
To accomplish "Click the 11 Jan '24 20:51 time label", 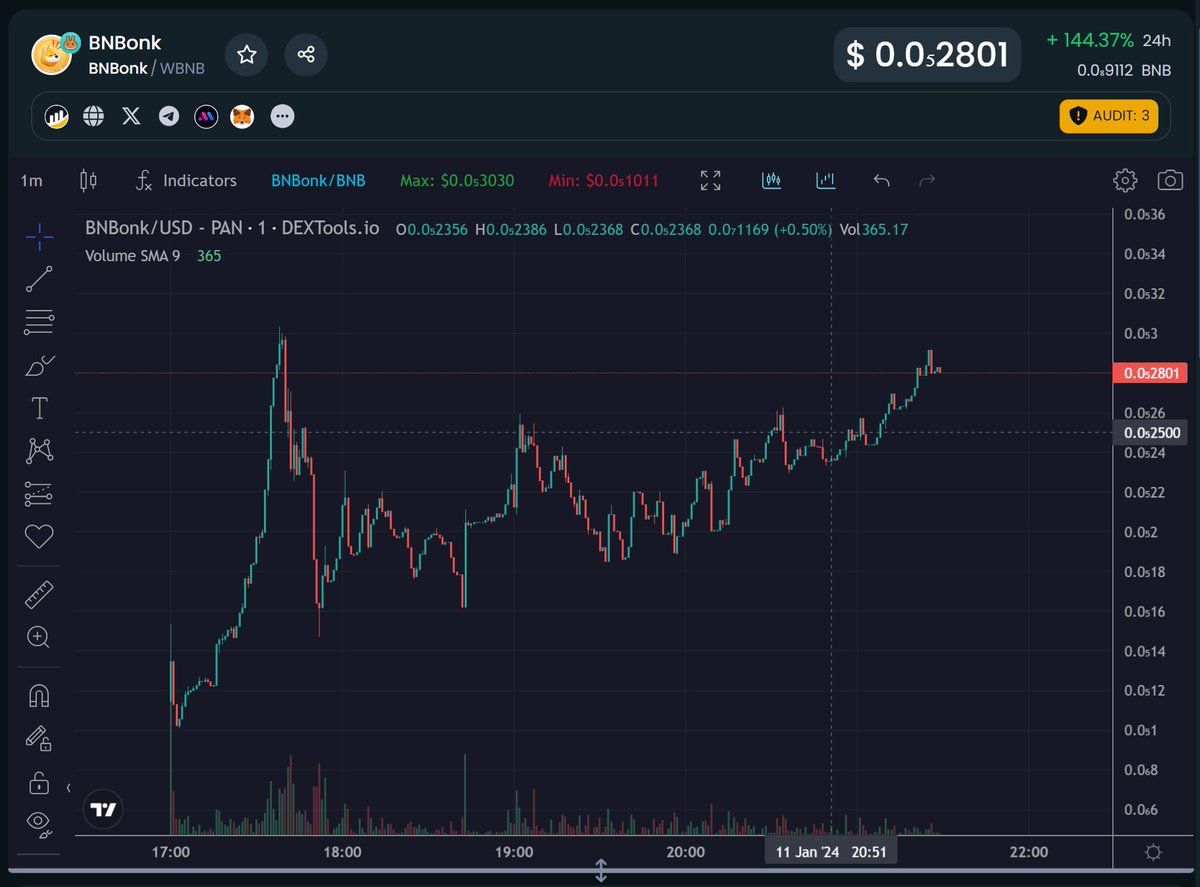I will click(832, 852).
